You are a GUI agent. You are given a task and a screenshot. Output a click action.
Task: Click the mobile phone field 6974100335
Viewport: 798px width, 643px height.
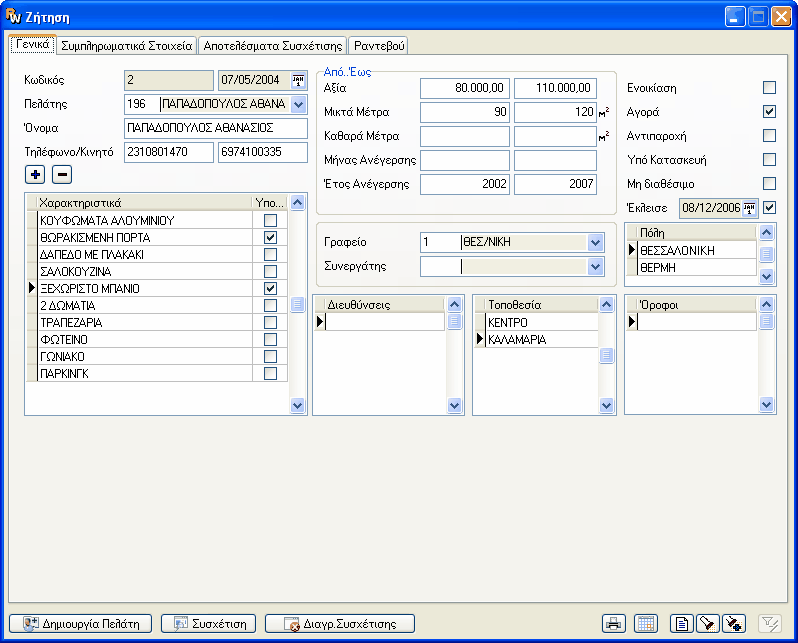263,152
